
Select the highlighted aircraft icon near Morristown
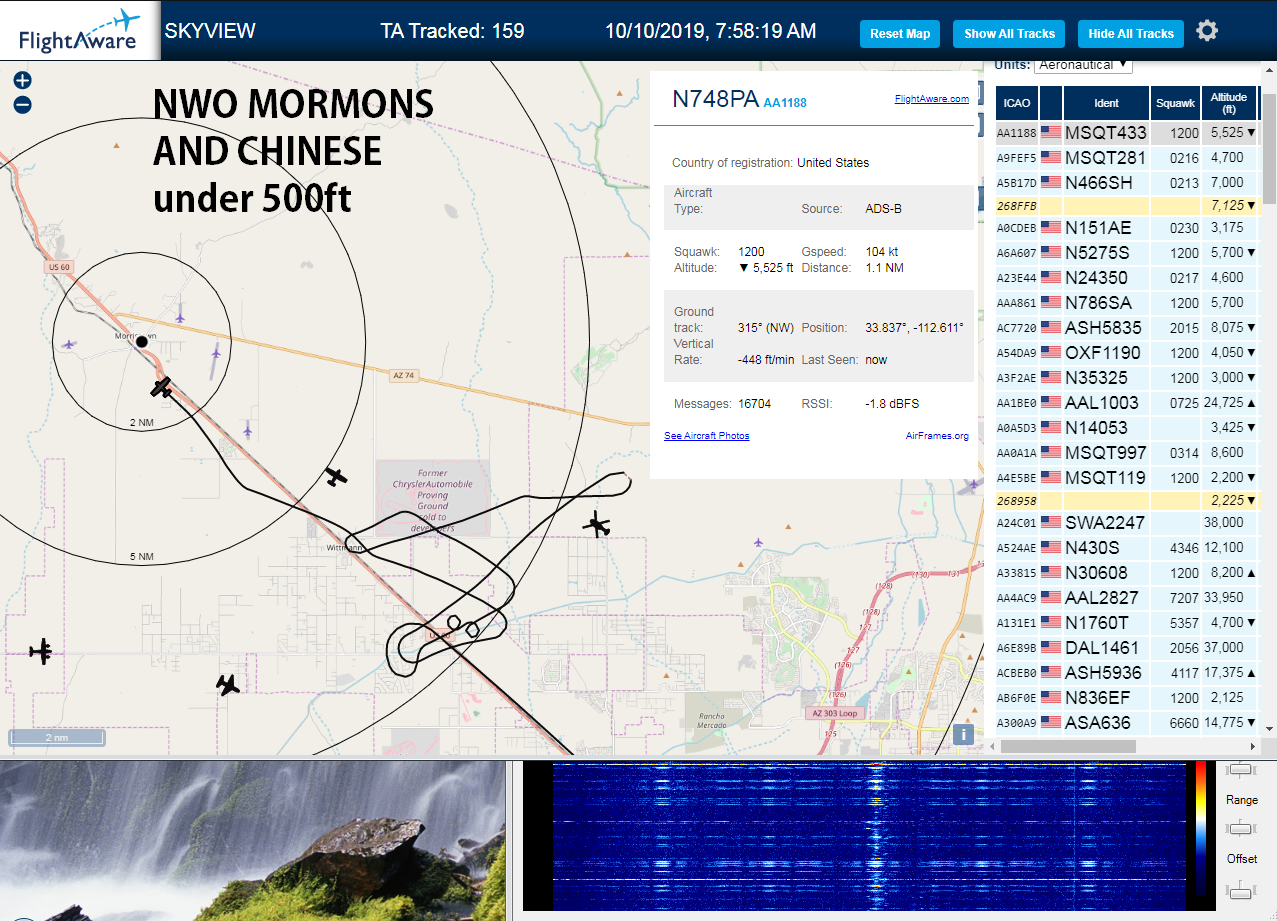click(x=162, y=387)
